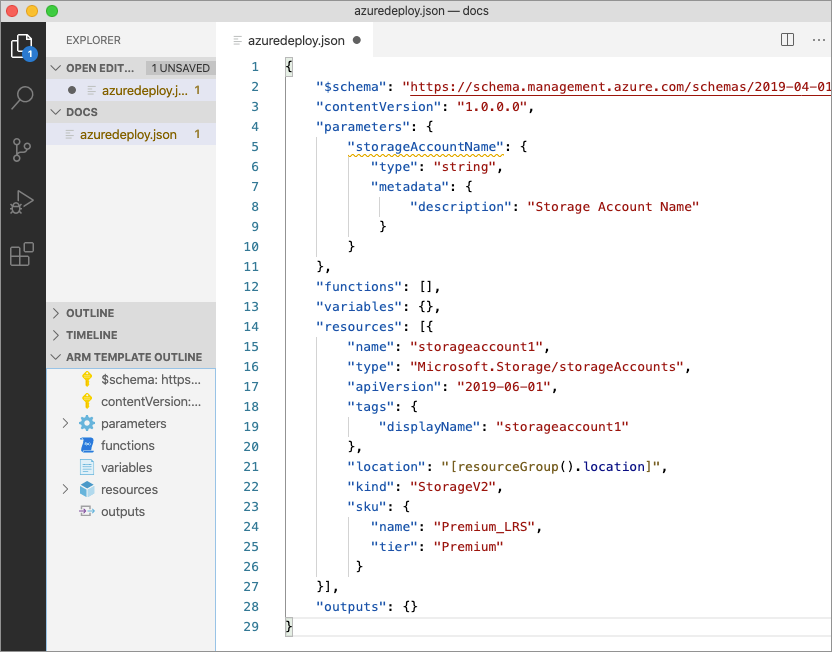Screen dimensions: 832x652
Task: Select the variables item in ARM outline
Action: tap(126, 468)
